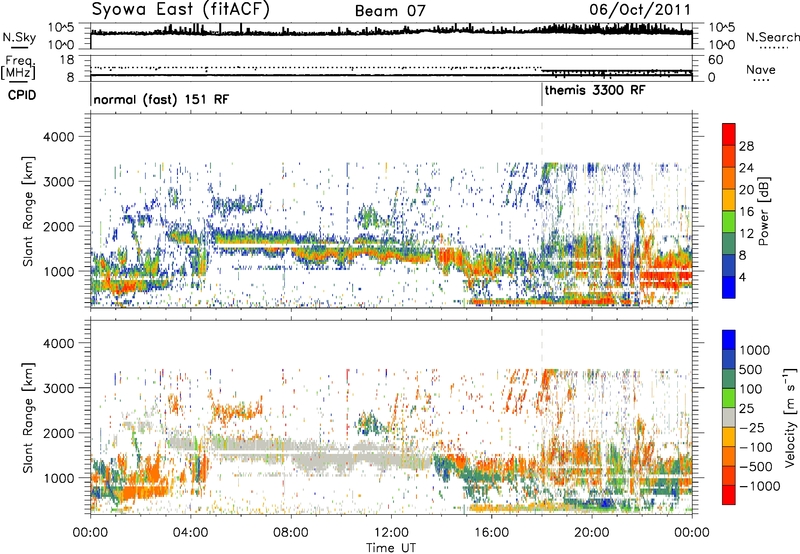
Task: Click the 500 label on Velocity color bar
Action: (x=751, y=370)
